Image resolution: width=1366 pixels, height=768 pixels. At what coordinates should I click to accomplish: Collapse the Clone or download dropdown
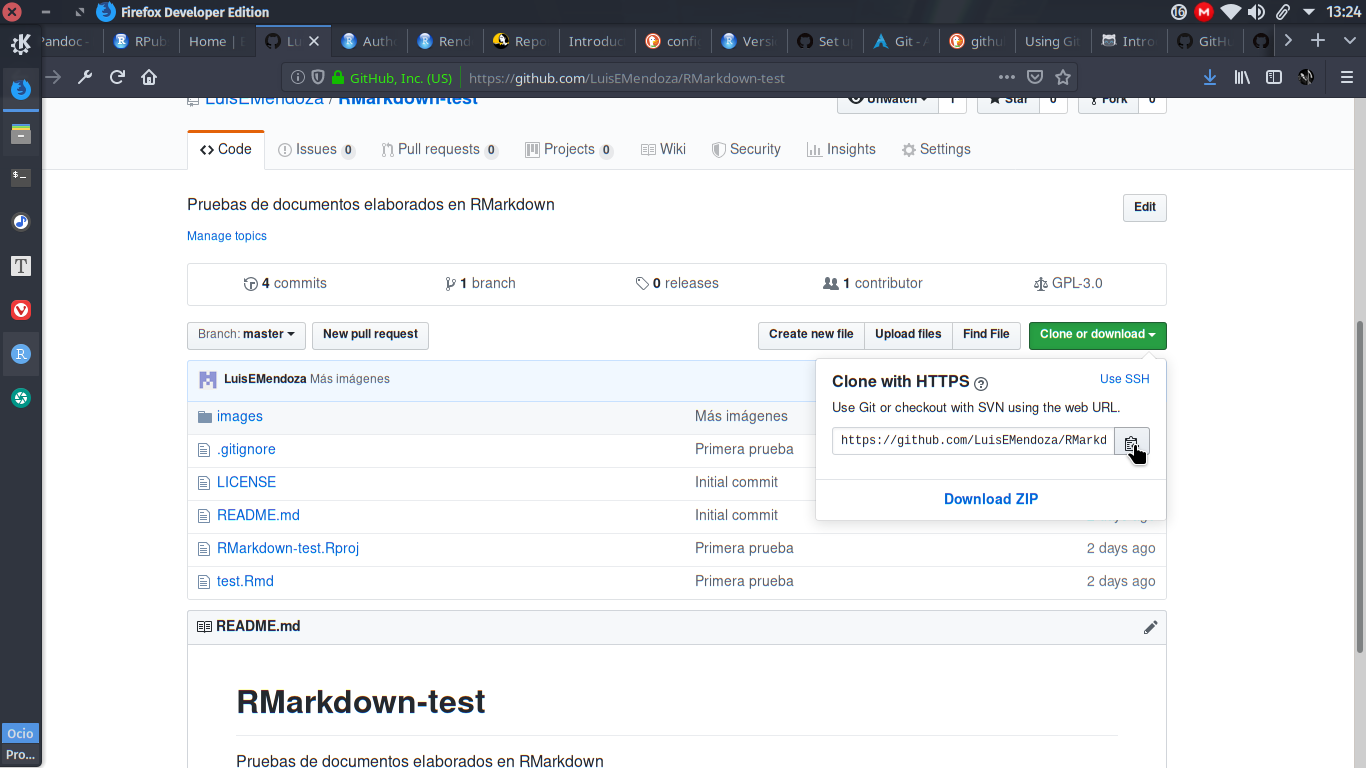tap(1097, 335)
